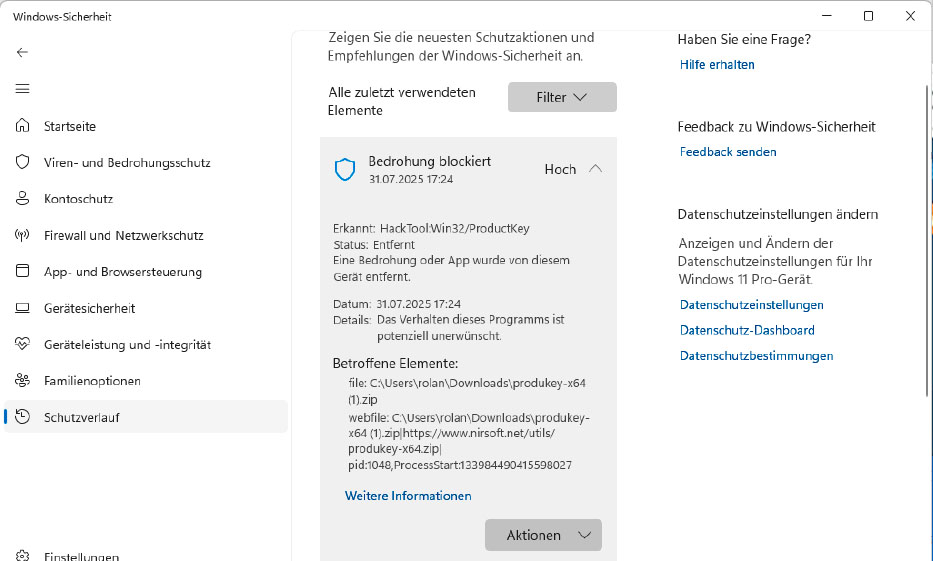This screenshot has height=561, width=933.
Task: Click the back arrow icon
Action: click(x=22, y=52)
